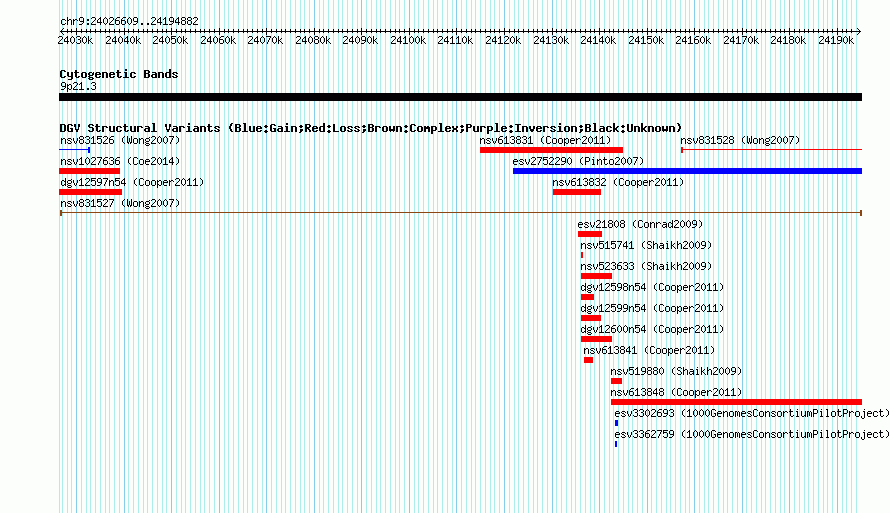Open the nsv613832 (Cooper2011) label
Screen dimensions: 890x513
618,182
